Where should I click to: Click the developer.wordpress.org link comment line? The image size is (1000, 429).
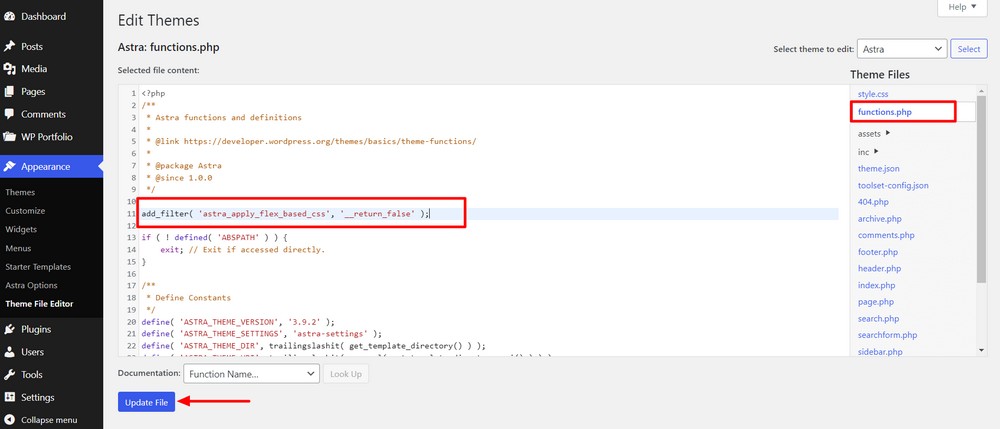pos(309,142)
